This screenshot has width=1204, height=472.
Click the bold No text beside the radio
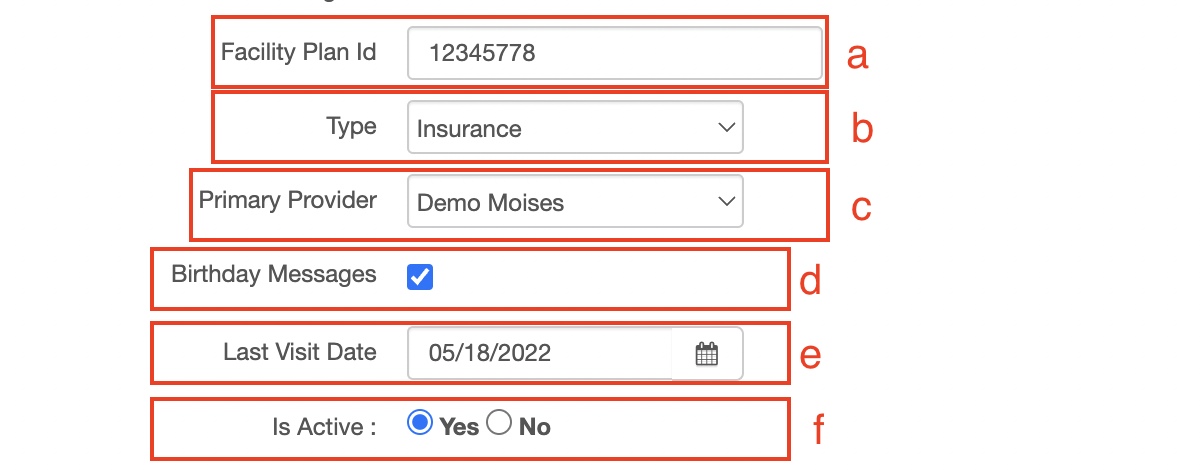[x=535, y=427]
